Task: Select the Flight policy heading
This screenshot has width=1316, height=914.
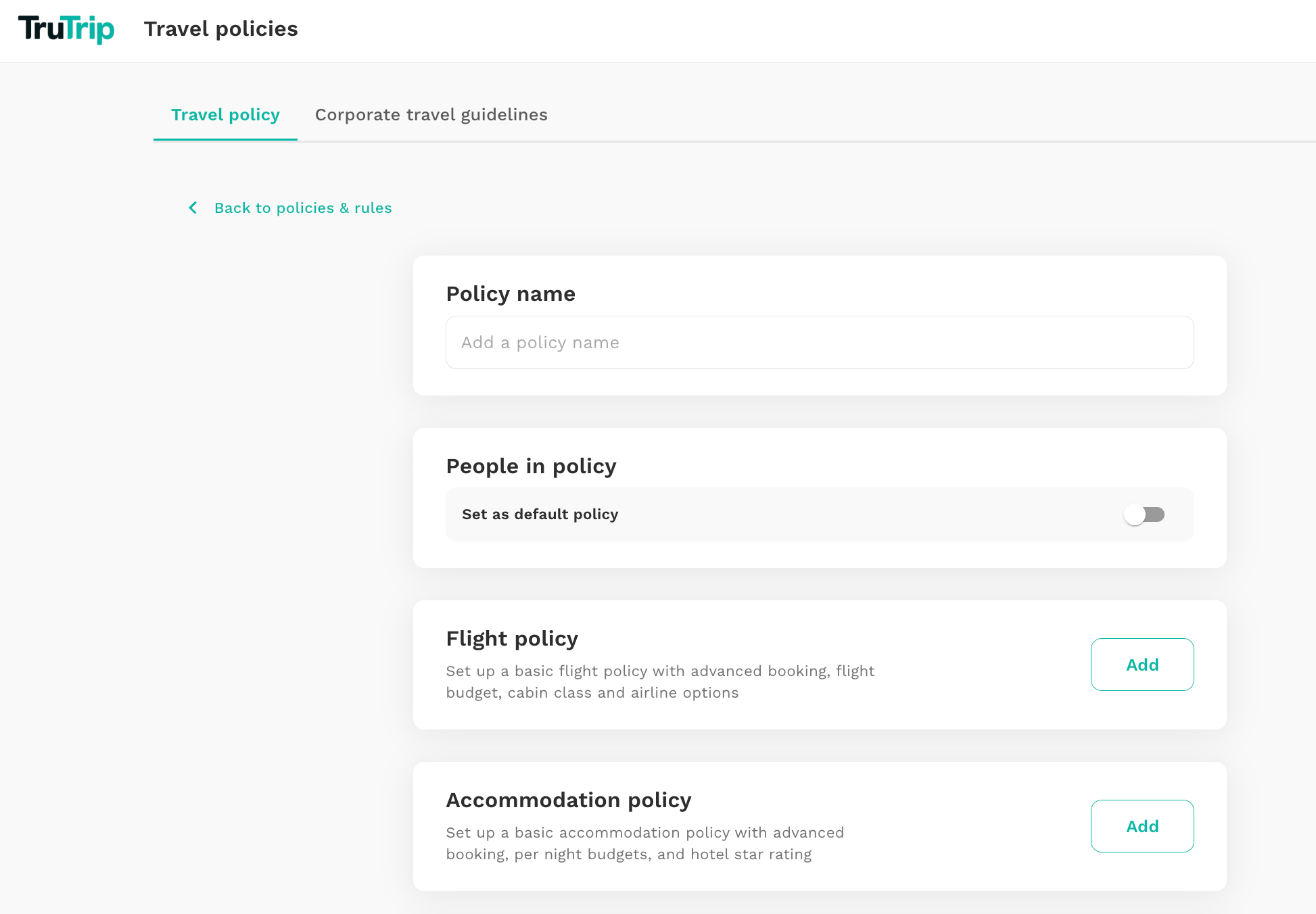Action: click(512, 639)
